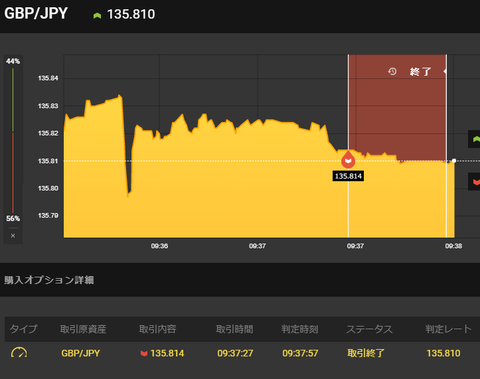The image size is (480, 379).
Task: Click the 135.814 entry price label on chart
Action: [x=348, y=176]
